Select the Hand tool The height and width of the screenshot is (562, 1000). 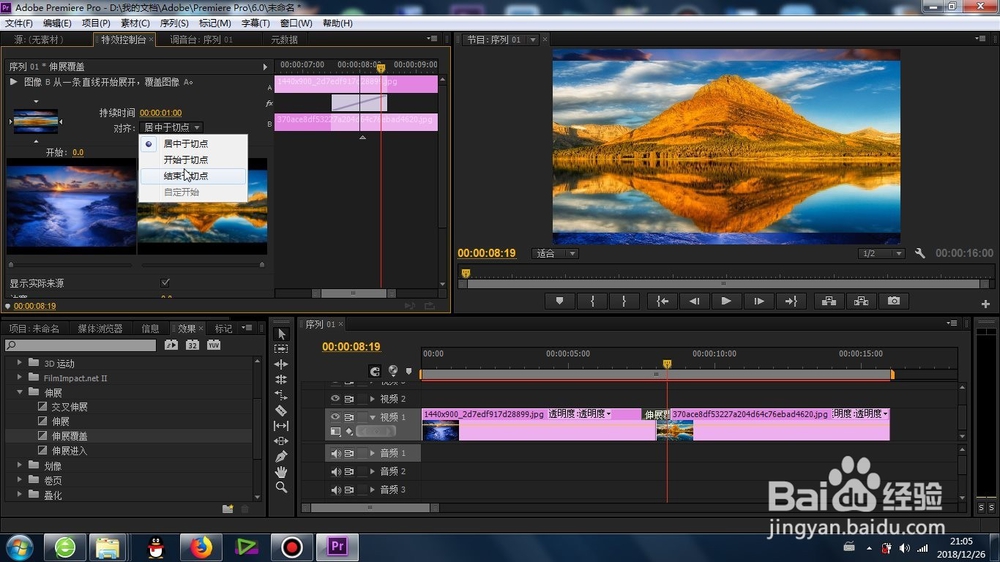[281, 472]
